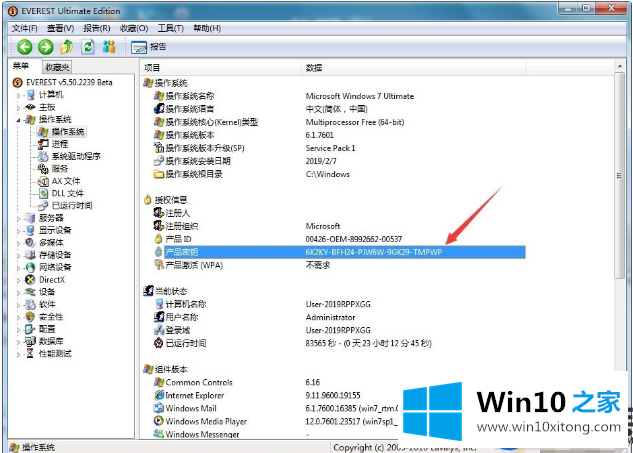Open the 文件(F) menu
The width and height of the screenshot is (633, 453).
click(x=24, y=28)
